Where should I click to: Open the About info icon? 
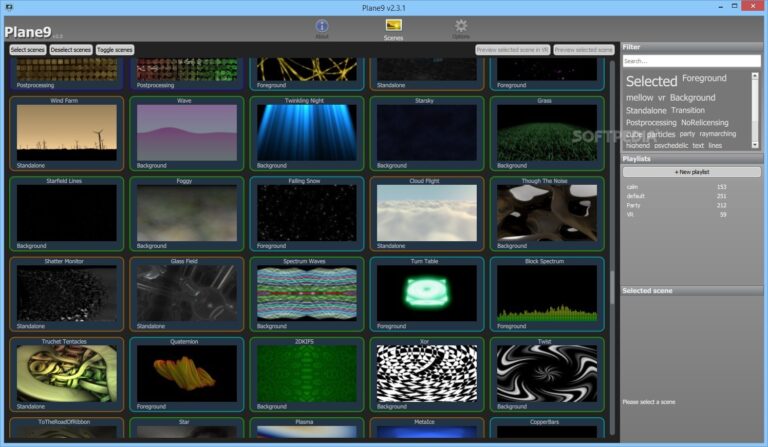(x=322, y=26)
